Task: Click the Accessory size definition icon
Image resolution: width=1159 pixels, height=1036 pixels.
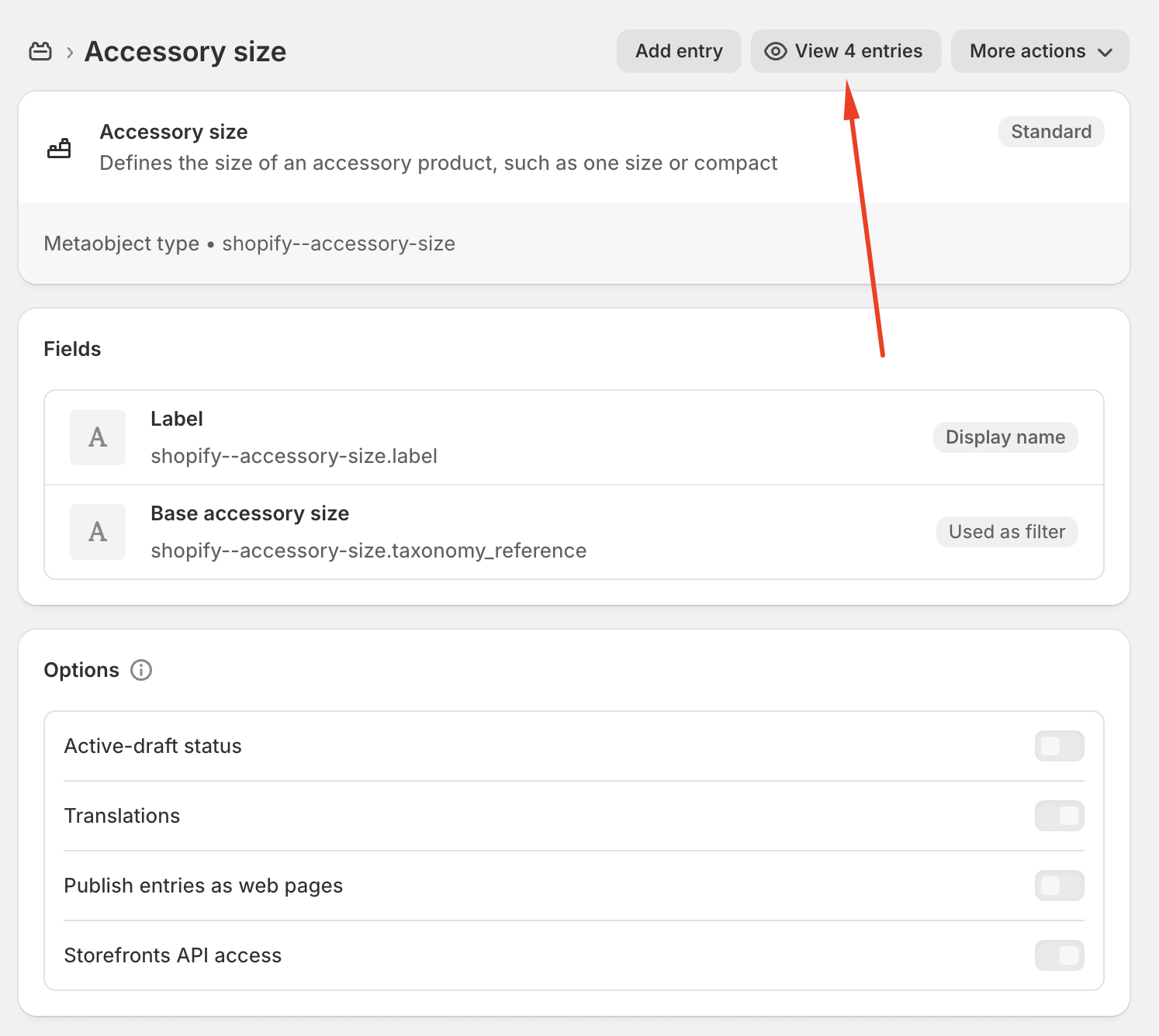Action: (x=59, y=147)
